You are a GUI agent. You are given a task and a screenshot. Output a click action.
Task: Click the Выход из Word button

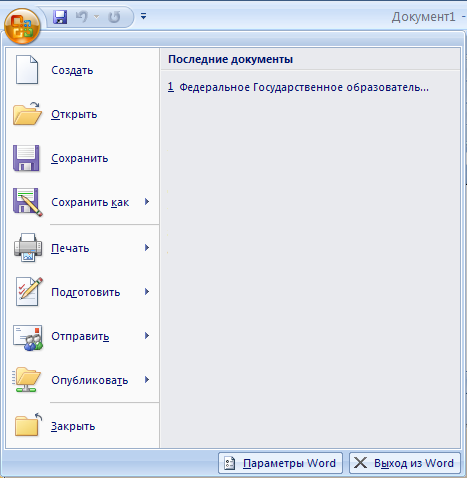(x=405, y=463)
